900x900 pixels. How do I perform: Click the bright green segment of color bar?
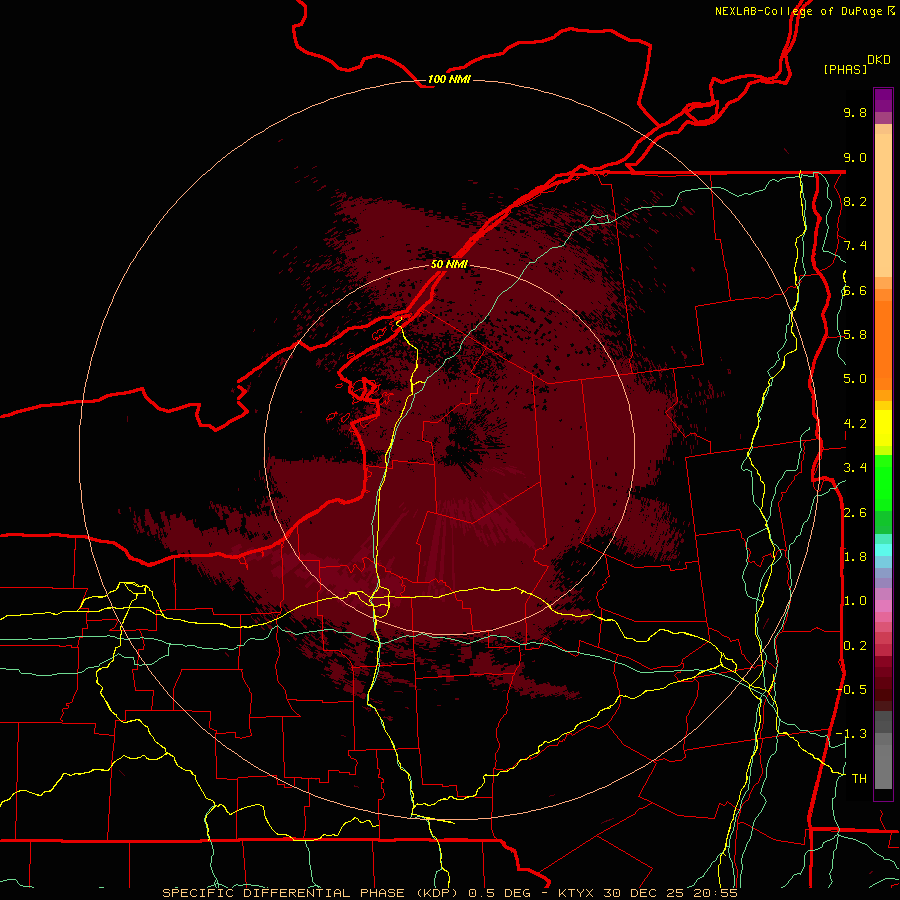883,482
